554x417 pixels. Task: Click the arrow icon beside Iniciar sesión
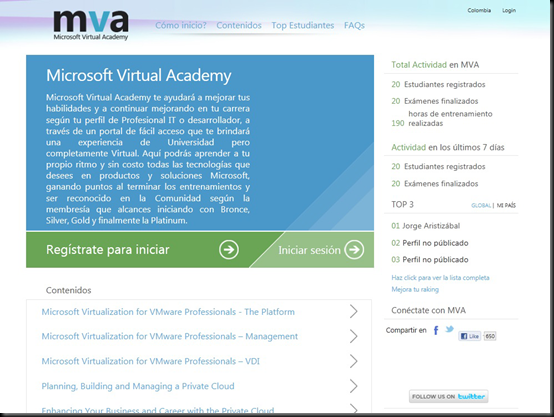[354, 250]
